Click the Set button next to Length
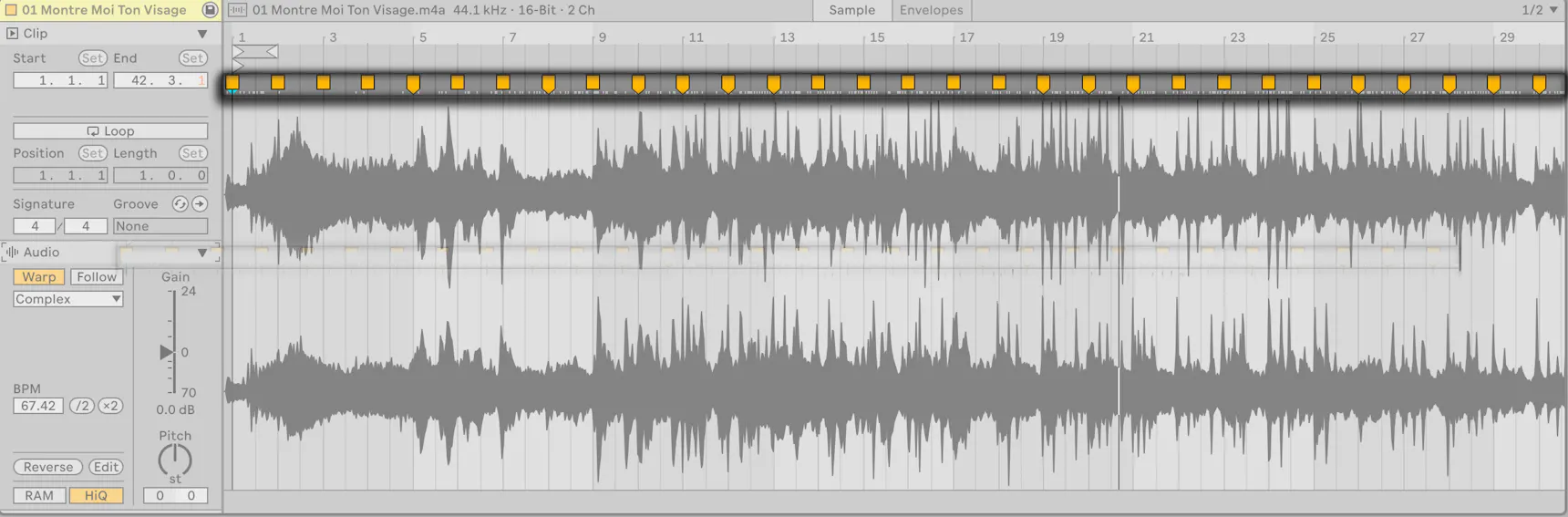1568x517 pixels. click(192, 153)
